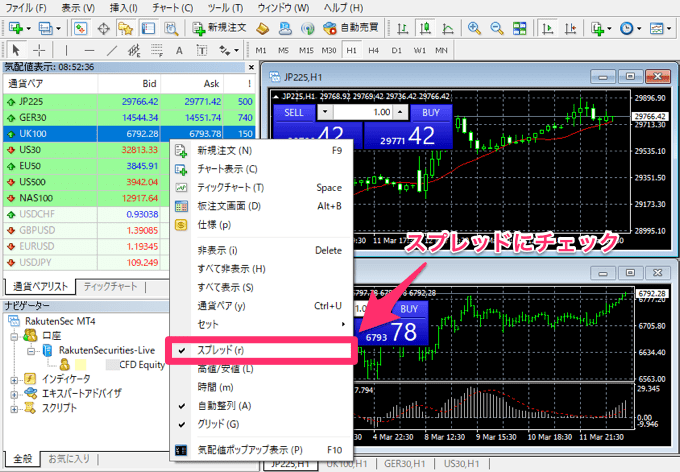Open the periods clock icon
The image size is (680, 472).
point(626,29)
